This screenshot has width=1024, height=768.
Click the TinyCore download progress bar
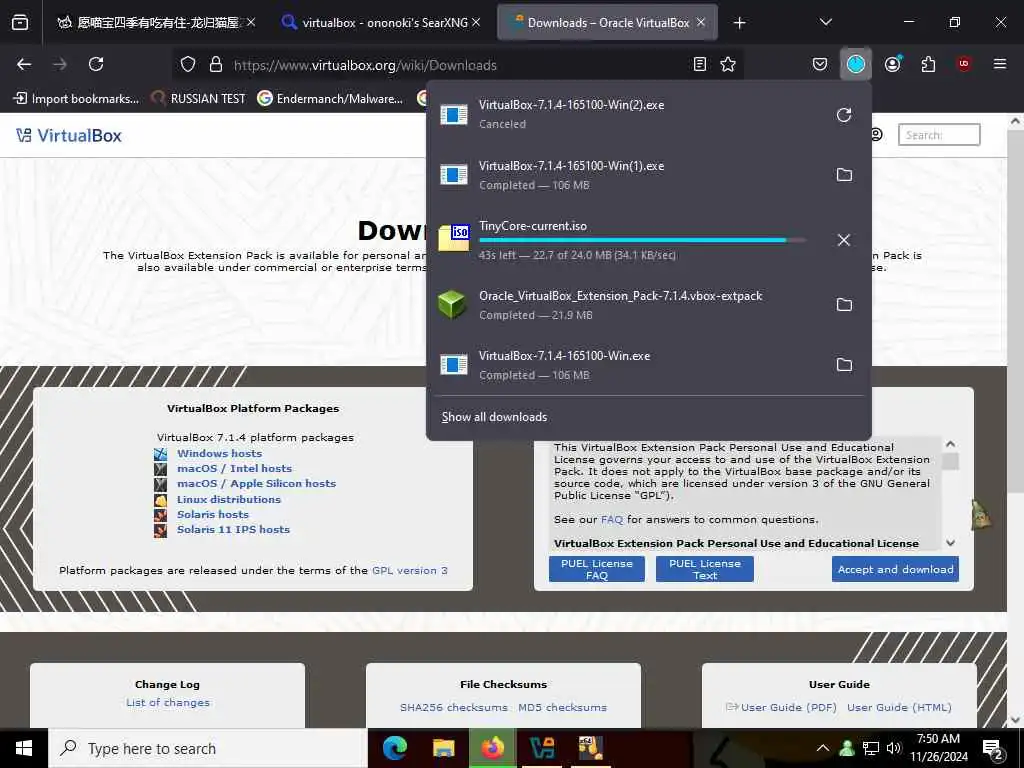(642, 240)
